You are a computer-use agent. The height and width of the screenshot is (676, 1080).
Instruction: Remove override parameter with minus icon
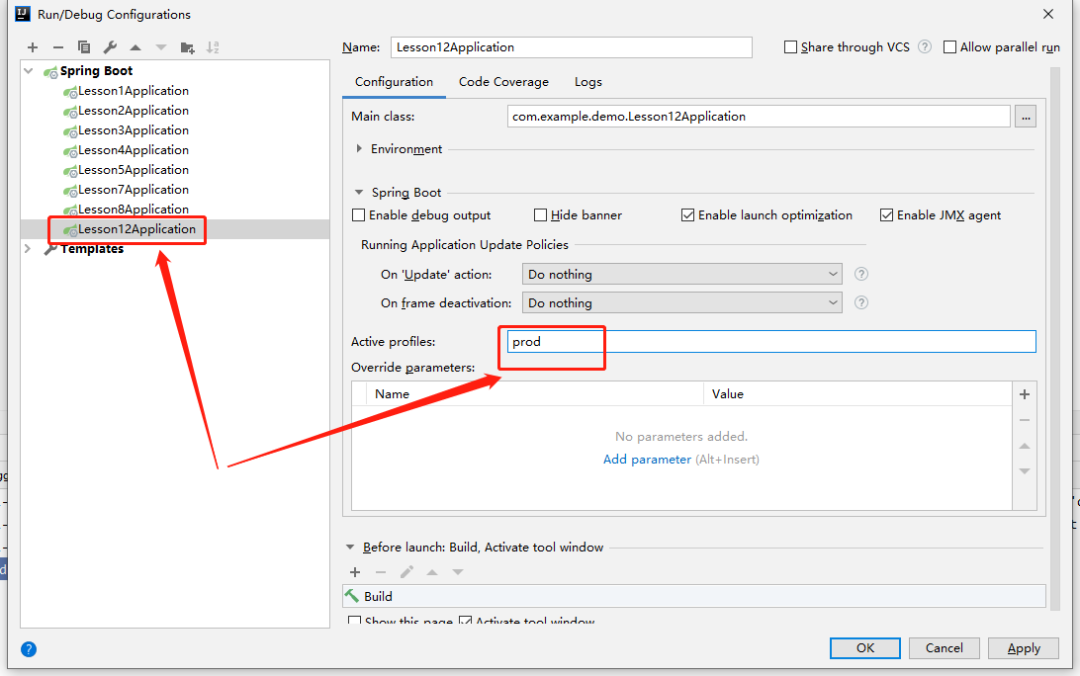click(1025, 420)
